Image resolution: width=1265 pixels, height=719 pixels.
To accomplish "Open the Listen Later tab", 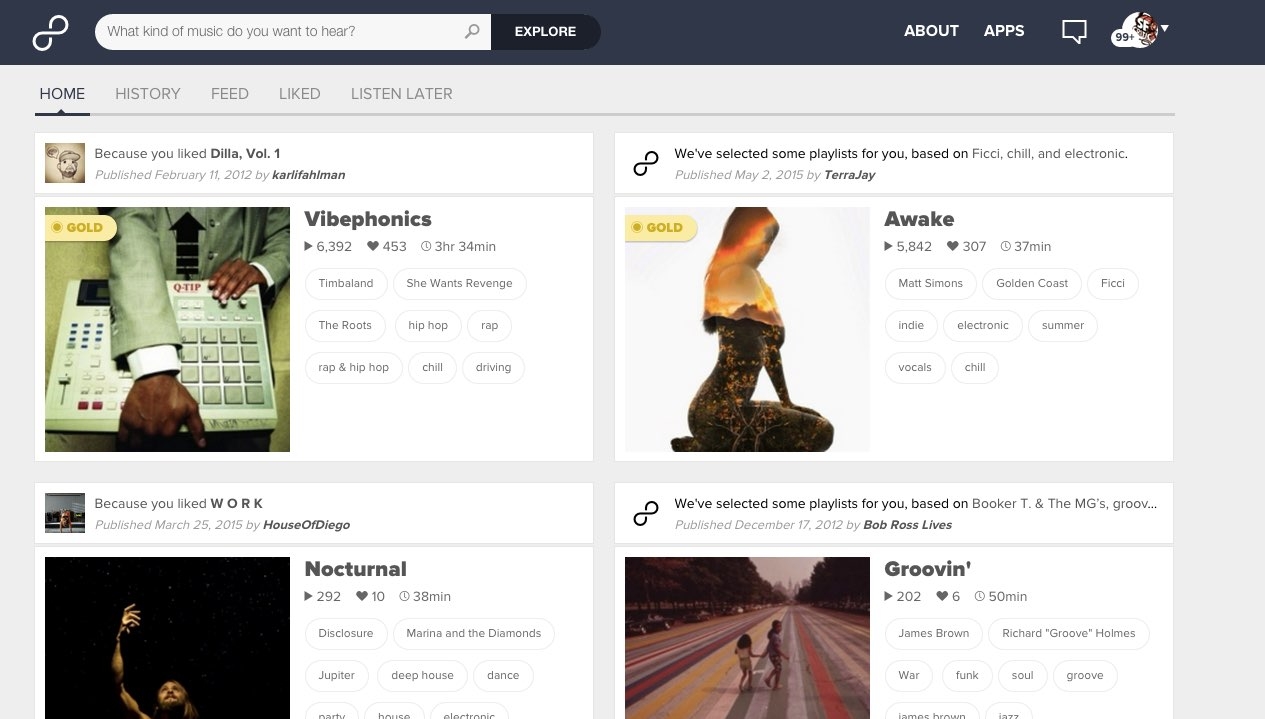I will (401, 94).
